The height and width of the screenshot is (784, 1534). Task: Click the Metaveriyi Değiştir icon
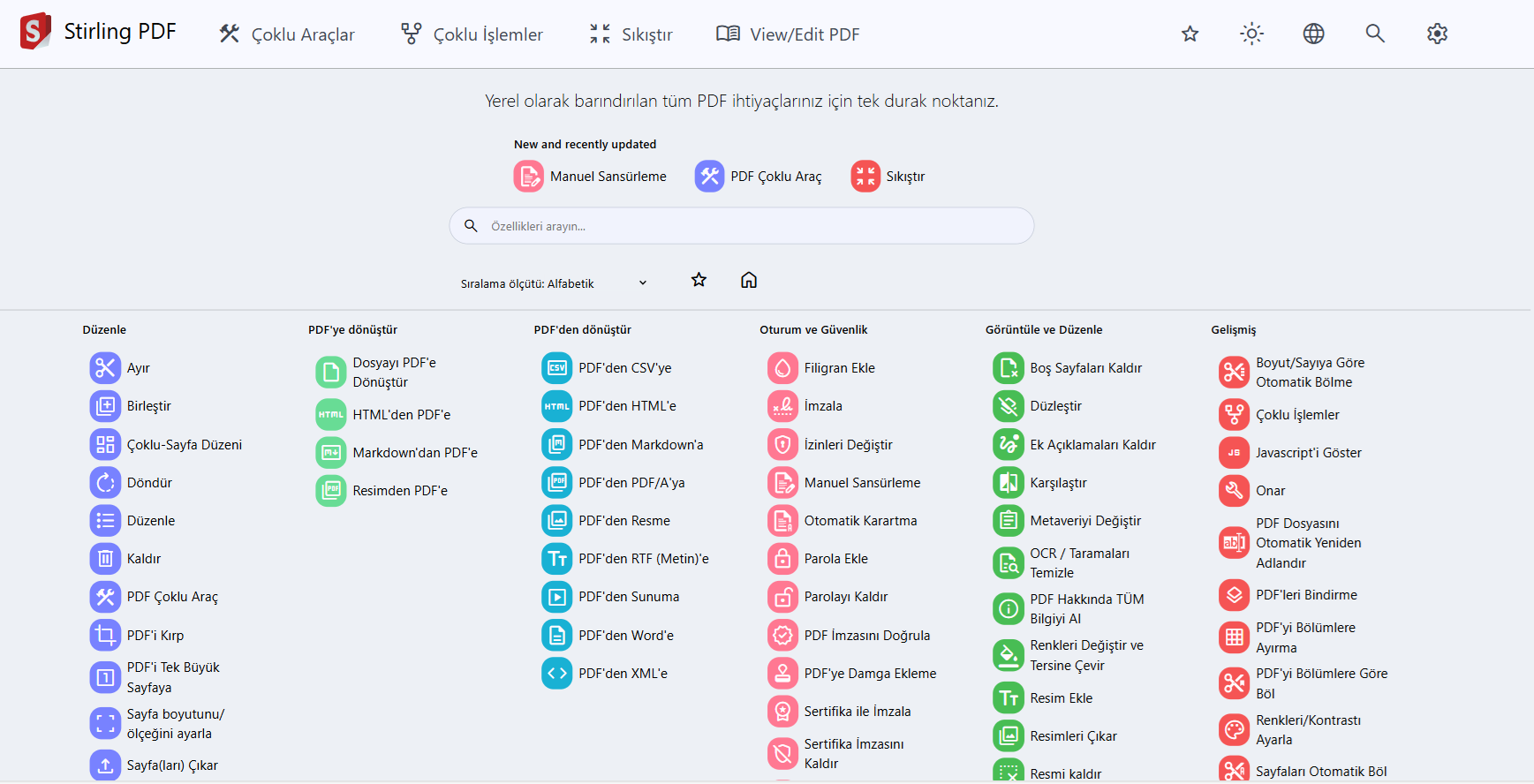tap(1009, 521)
